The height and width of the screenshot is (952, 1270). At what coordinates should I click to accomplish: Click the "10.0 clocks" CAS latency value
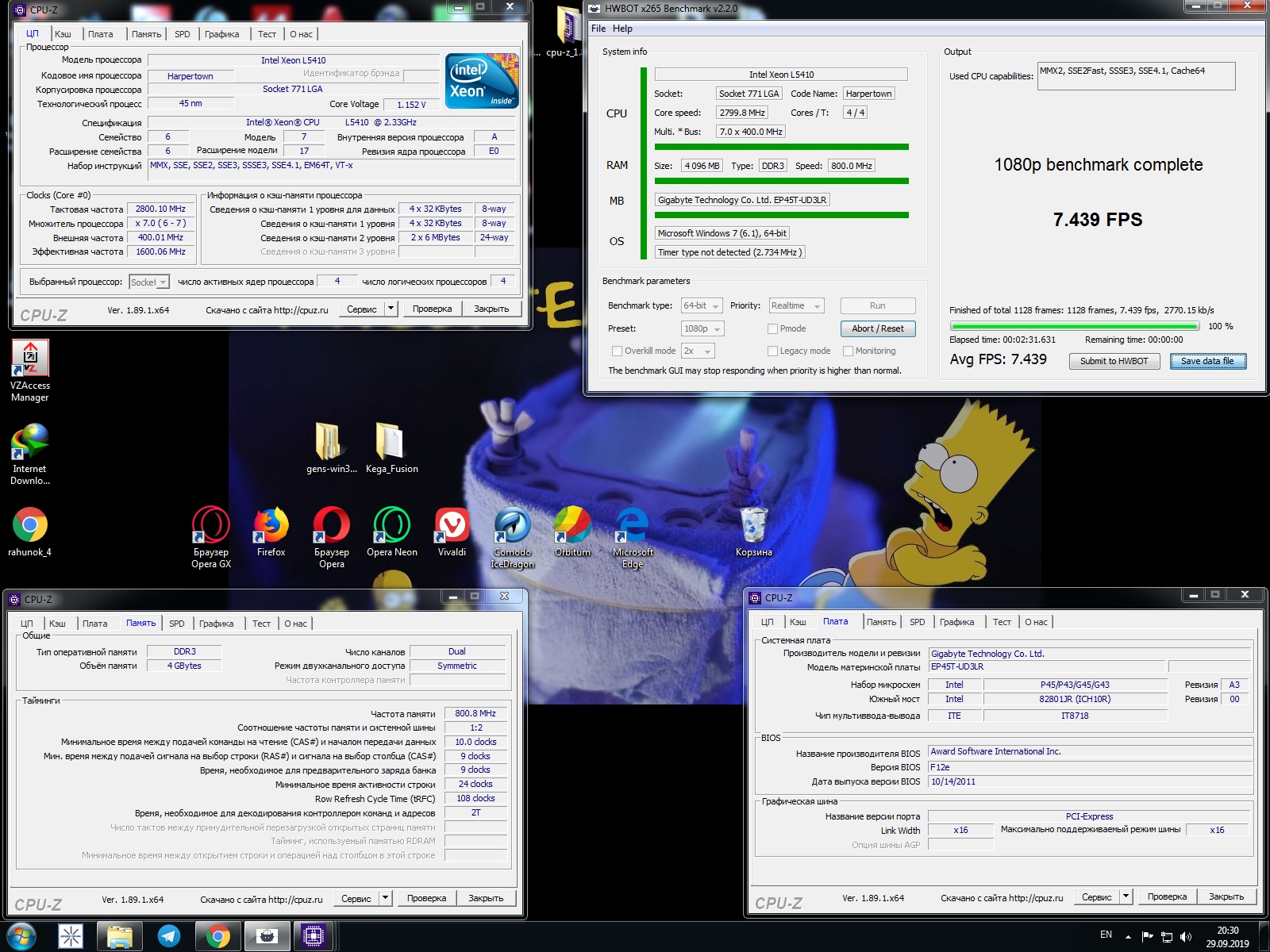click(475, 742)
